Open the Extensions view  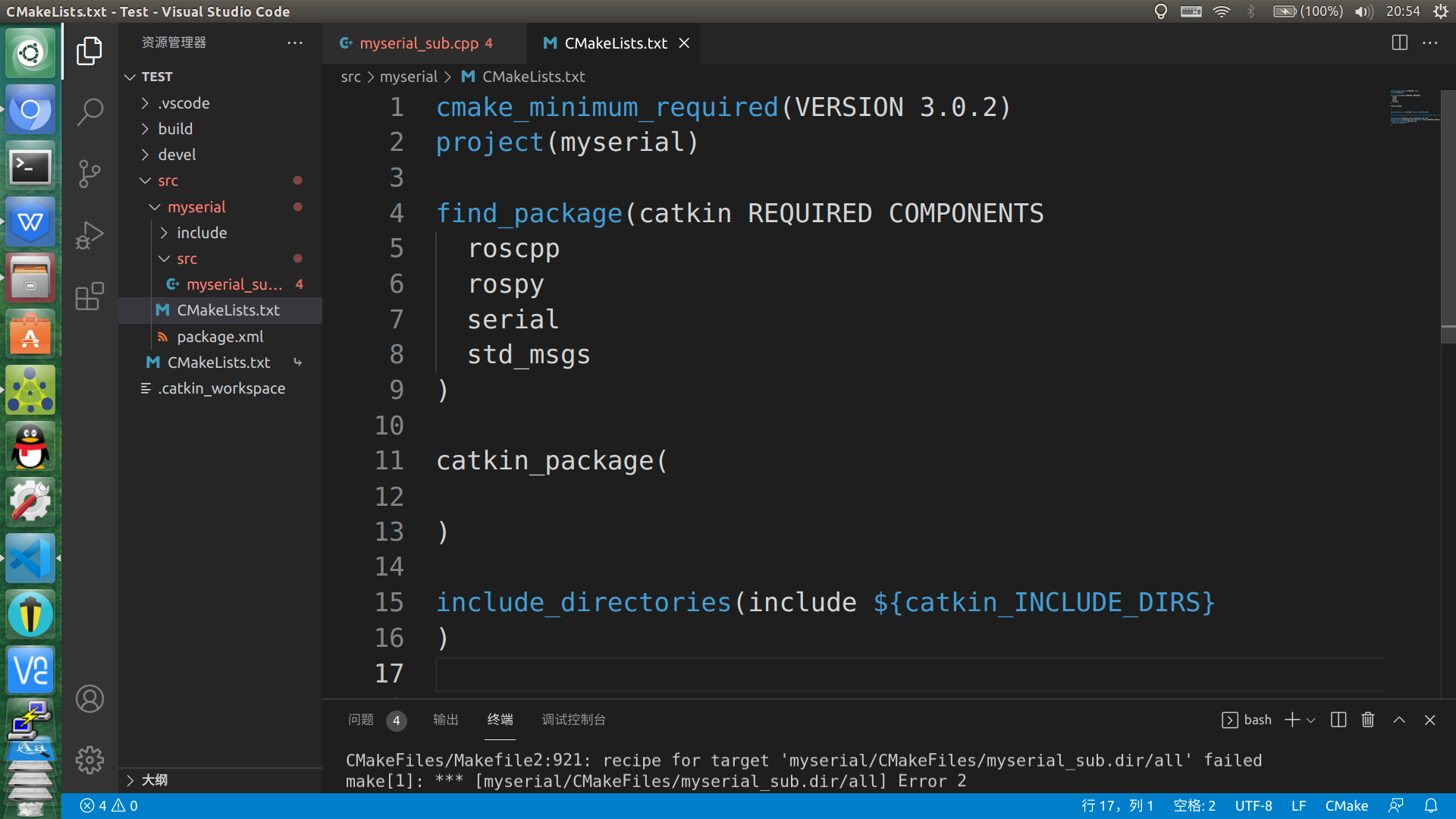click(x=89, y=297)
